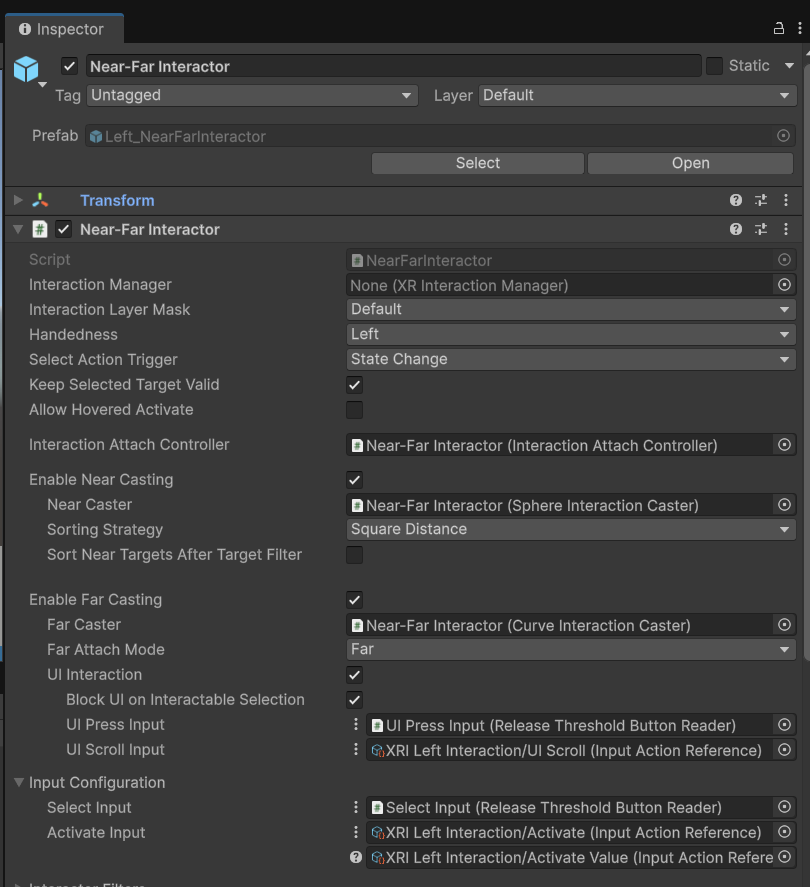
Task: Open object picker for Interaction Attach Controller
Action: point(784,445)
